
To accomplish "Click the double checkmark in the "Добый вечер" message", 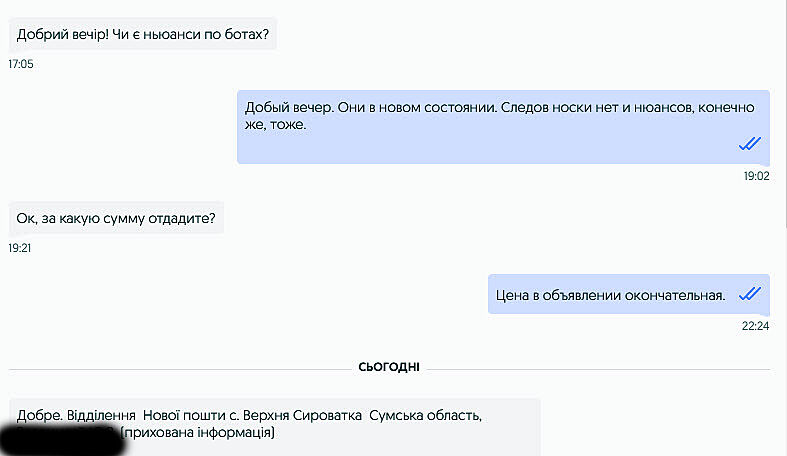I will click(x=750, y=144).
